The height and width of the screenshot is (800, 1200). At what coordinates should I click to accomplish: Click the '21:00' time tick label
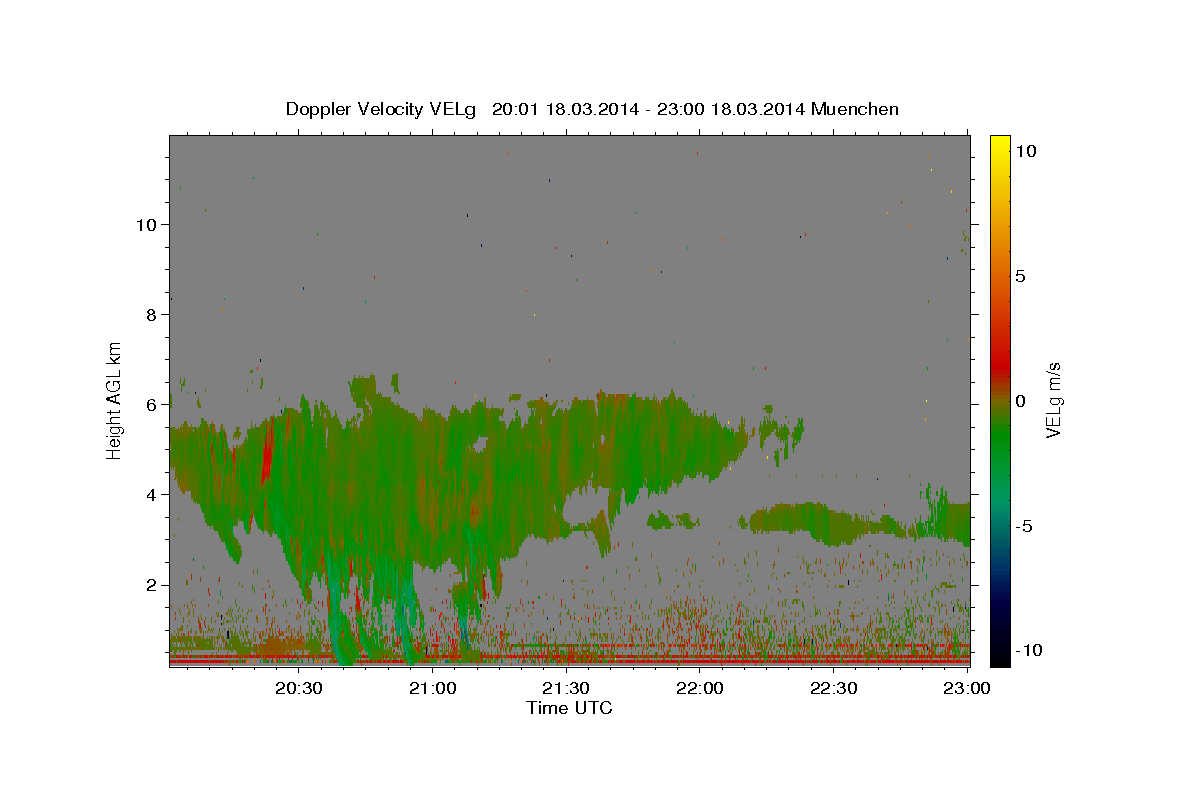[x=433, y=689]
